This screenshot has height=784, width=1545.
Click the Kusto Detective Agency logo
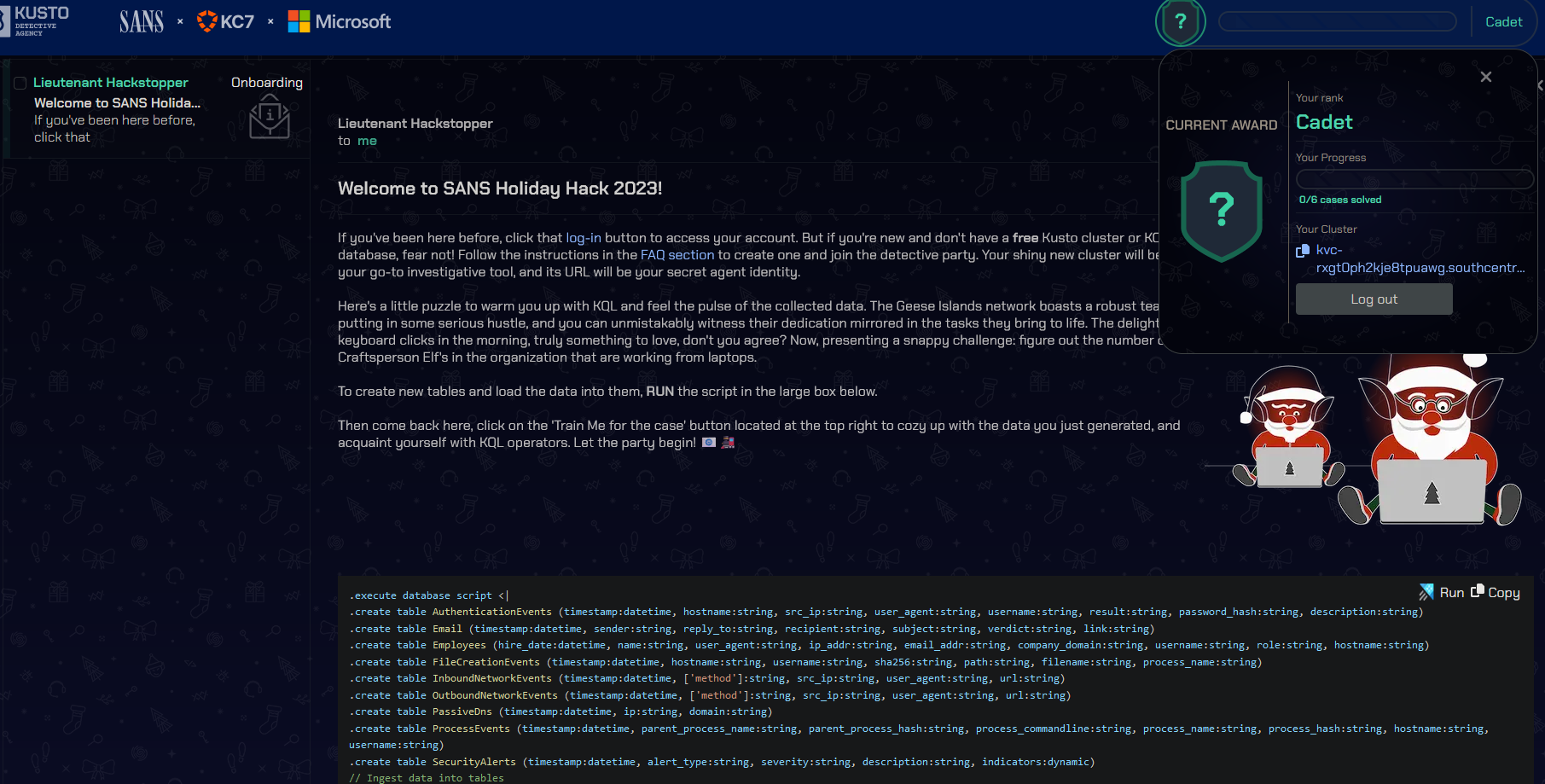35,20
